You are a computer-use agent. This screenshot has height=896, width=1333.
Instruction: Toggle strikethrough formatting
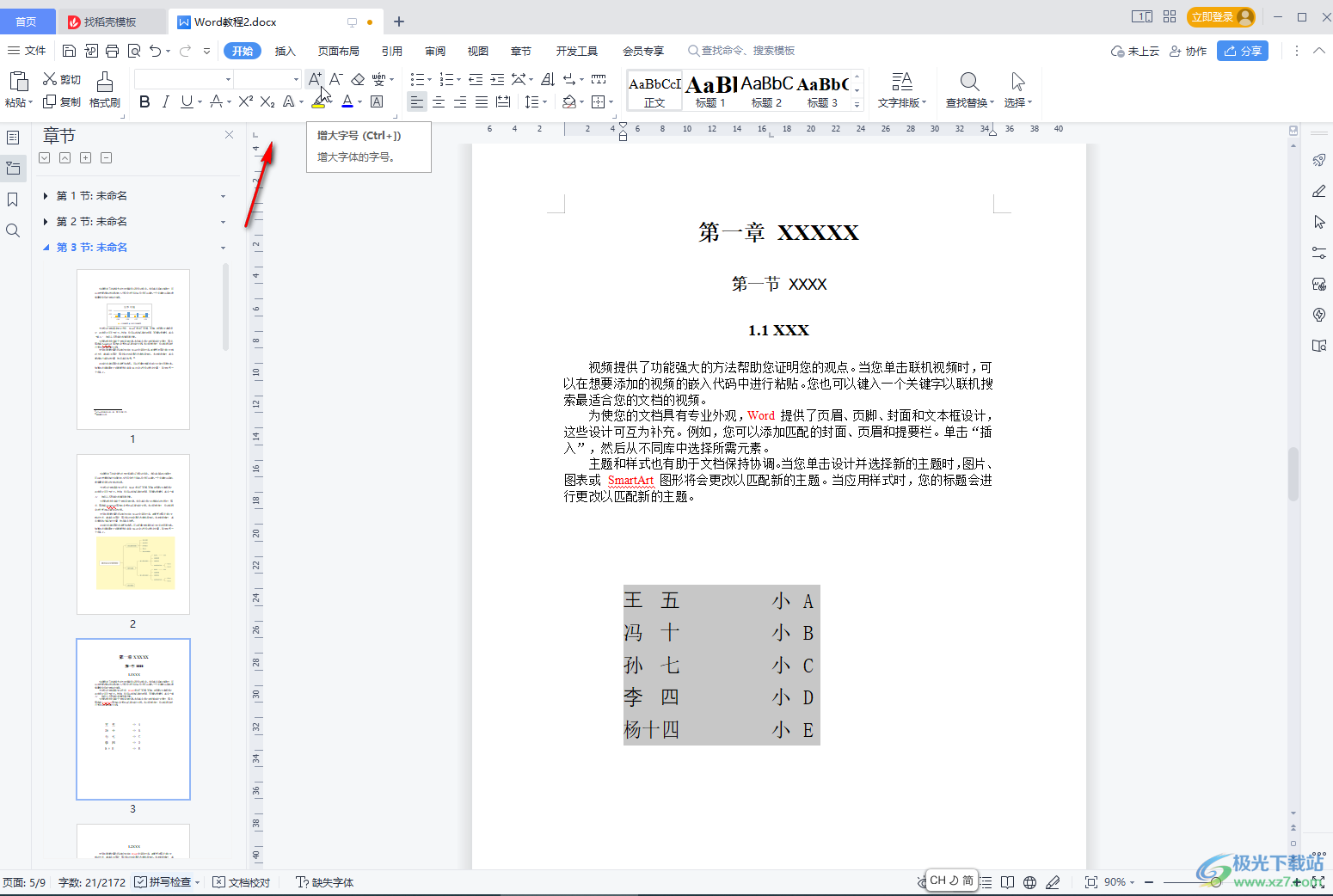216,101
